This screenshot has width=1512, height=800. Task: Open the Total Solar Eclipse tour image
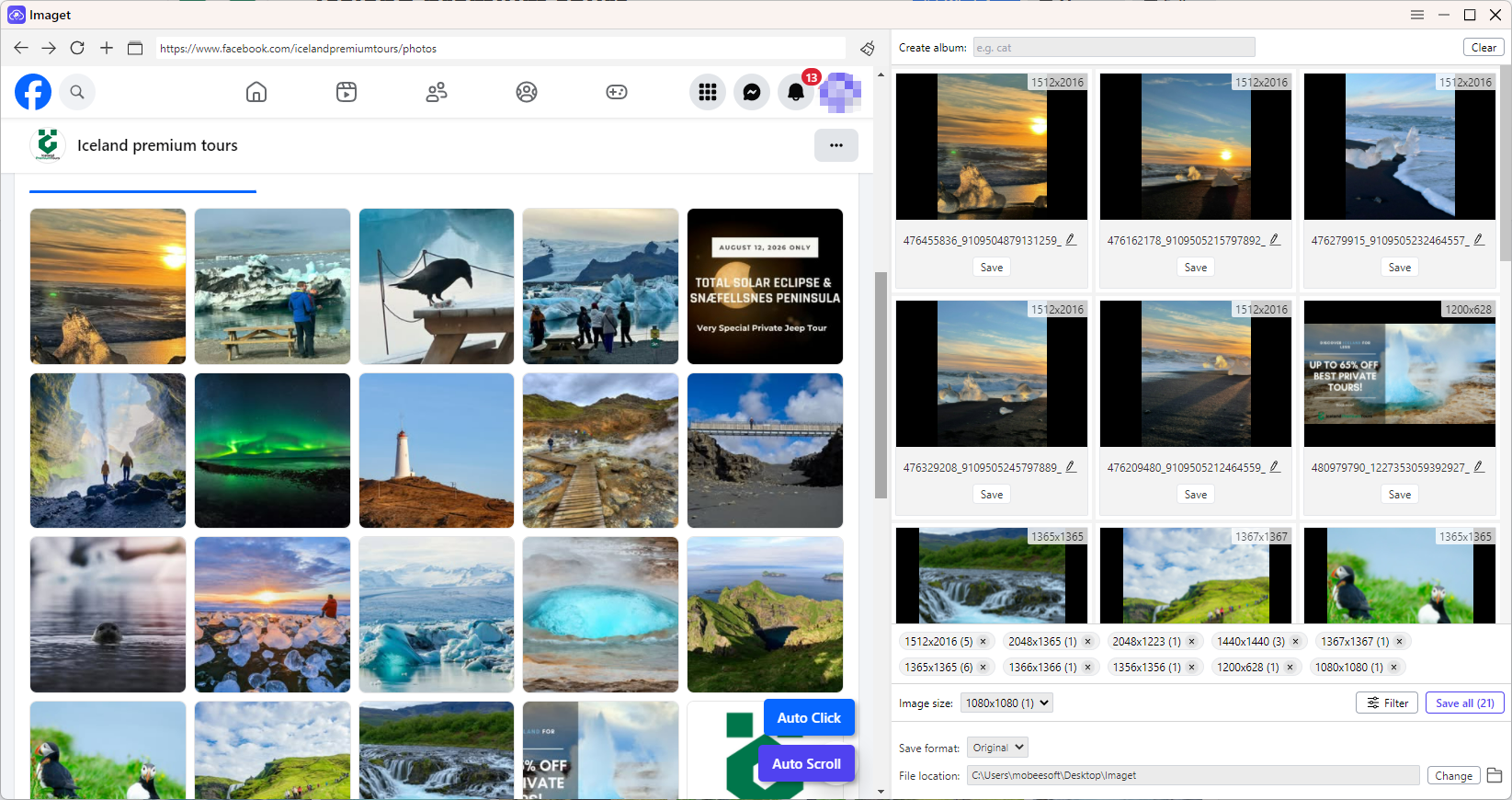click(765, 286)
